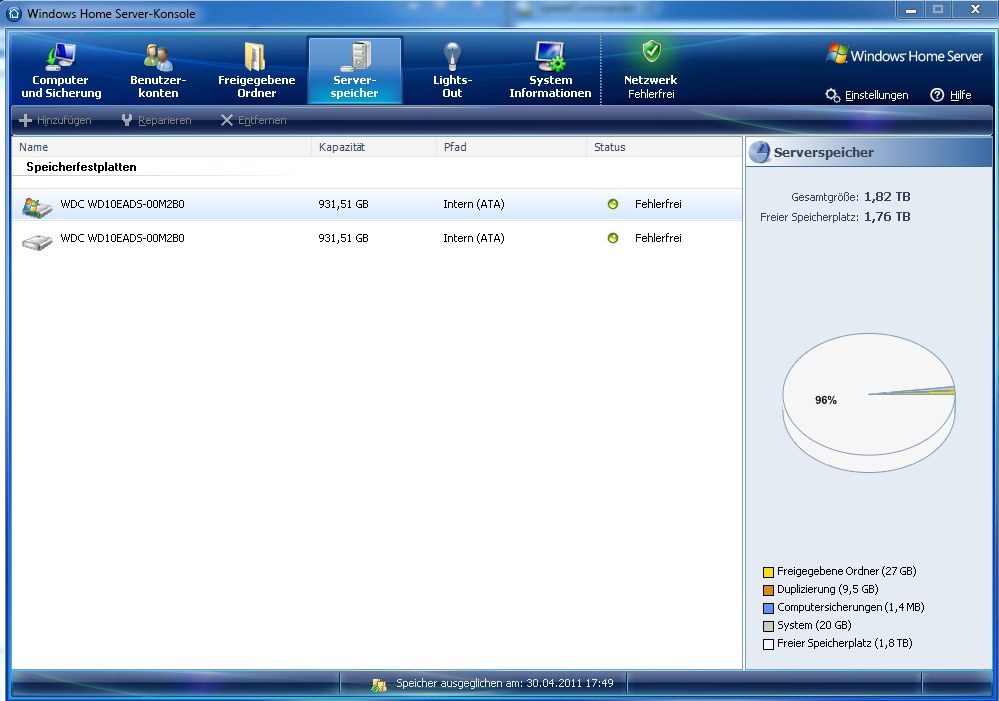Viewport: 999px width, 701px height.
Task: Select the drive with the Windows flag icon
Action: 36,207
